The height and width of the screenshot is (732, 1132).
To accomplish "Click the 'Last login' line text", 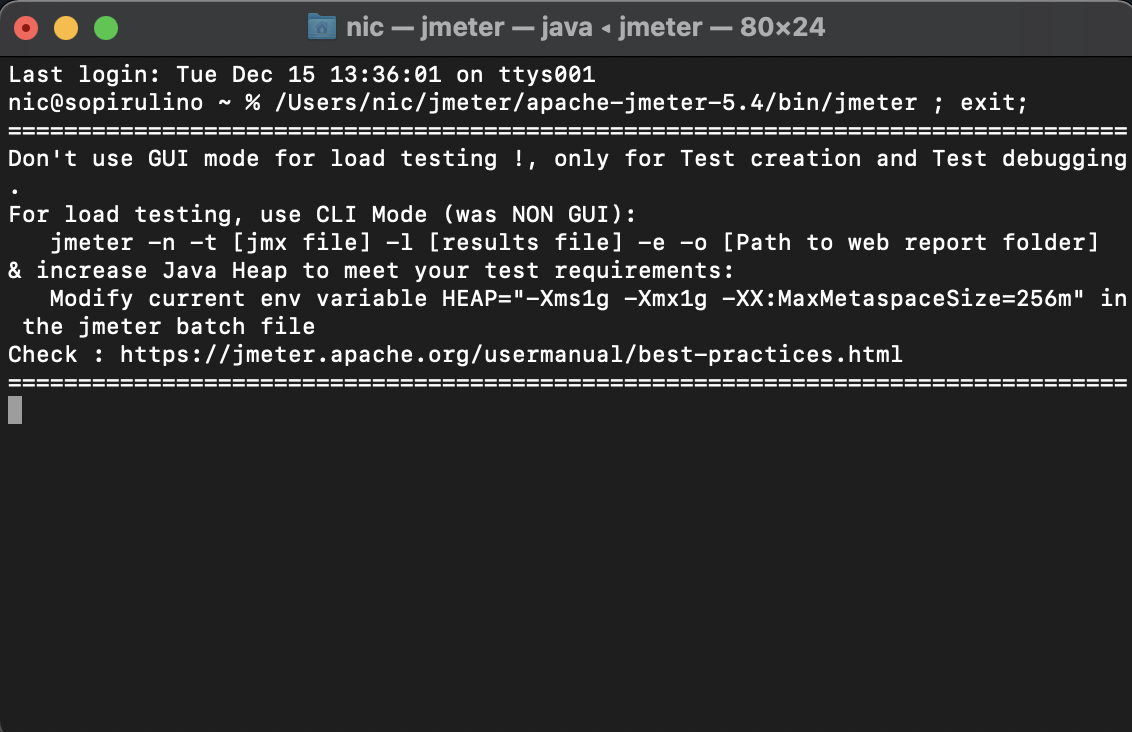I will [302, 74].
